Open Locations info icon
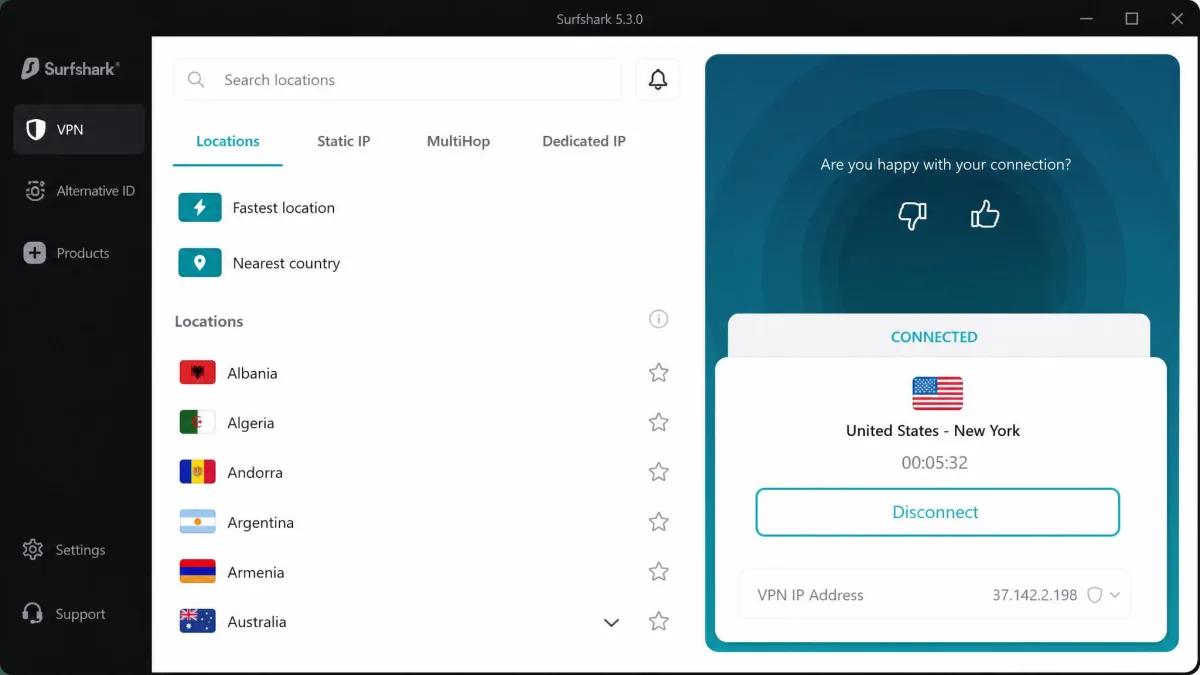This screenshot has height=675, width=1200. click(658, 319)
